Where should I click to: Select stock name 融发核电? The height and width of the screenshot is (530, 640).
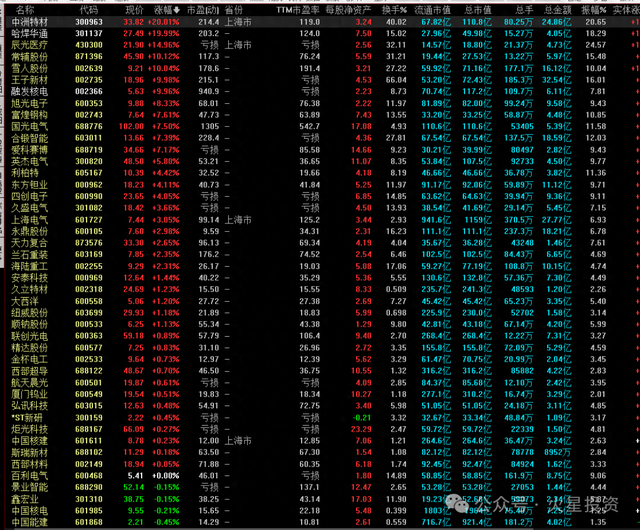[x=29, y=91]
